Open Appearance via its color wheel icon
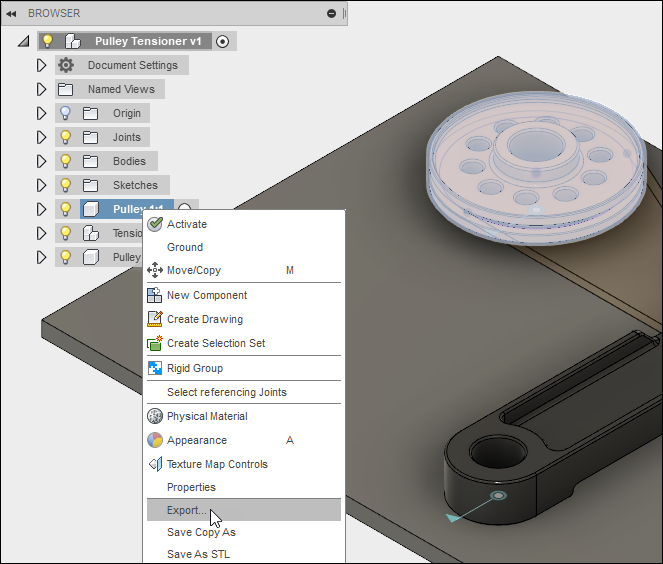 pos(155,440)
